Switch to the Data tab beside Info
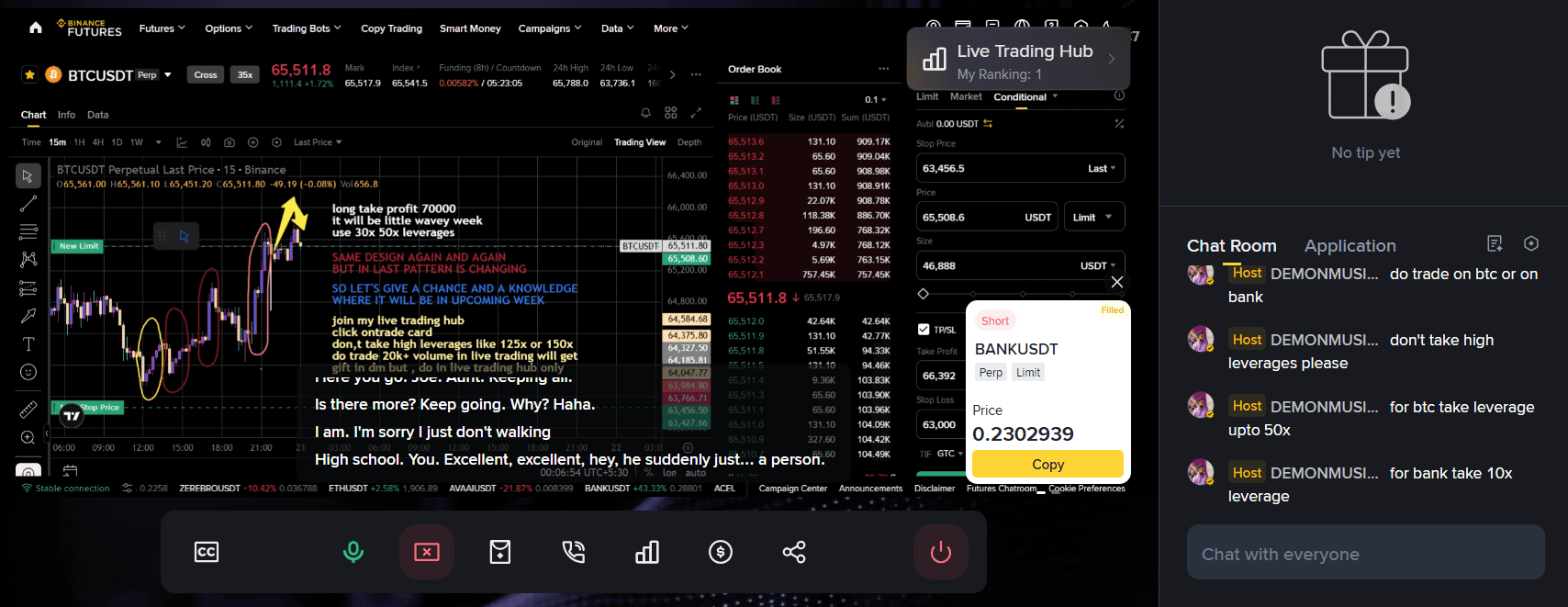1568x607 pixels. point(98,115)
